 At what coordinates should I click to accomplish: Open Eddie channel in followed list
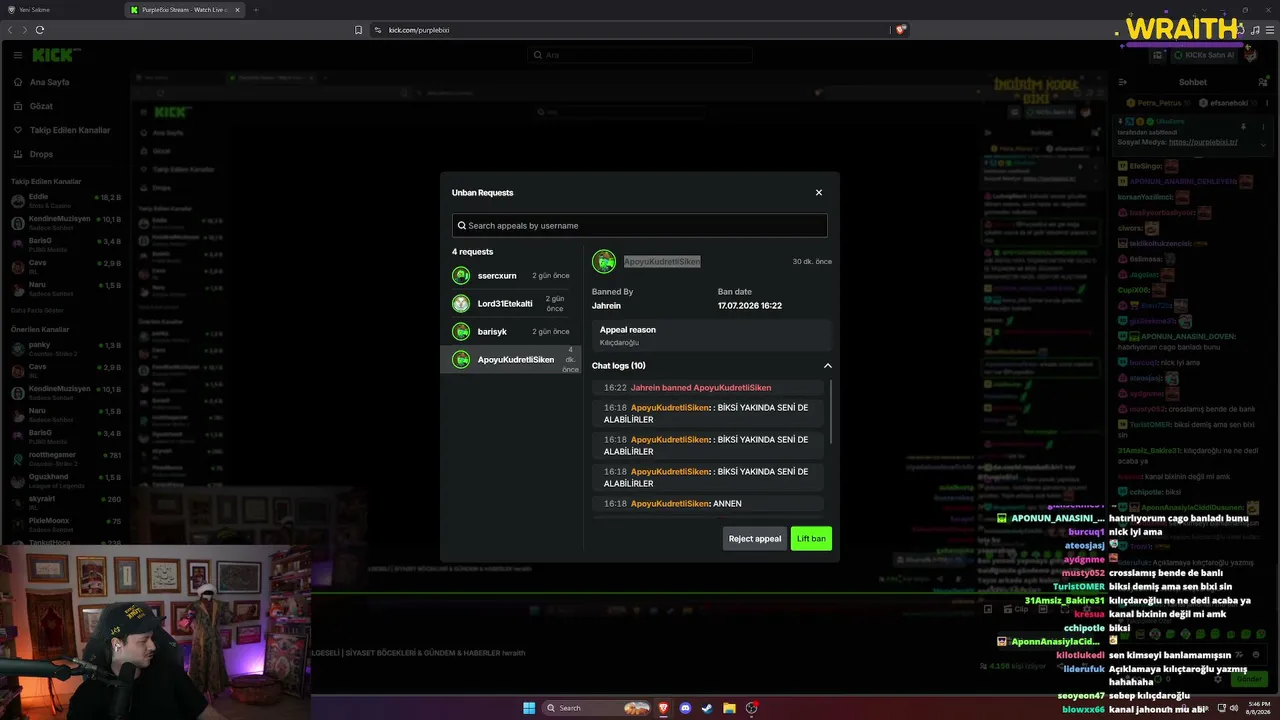pos(66,200)
